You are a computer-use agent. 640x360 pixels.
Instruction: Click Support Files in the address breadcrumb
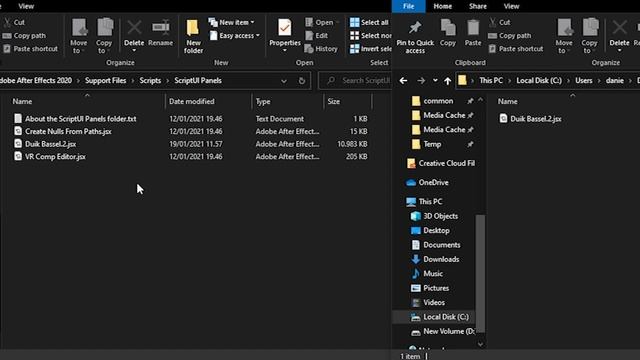pos(105,81)
